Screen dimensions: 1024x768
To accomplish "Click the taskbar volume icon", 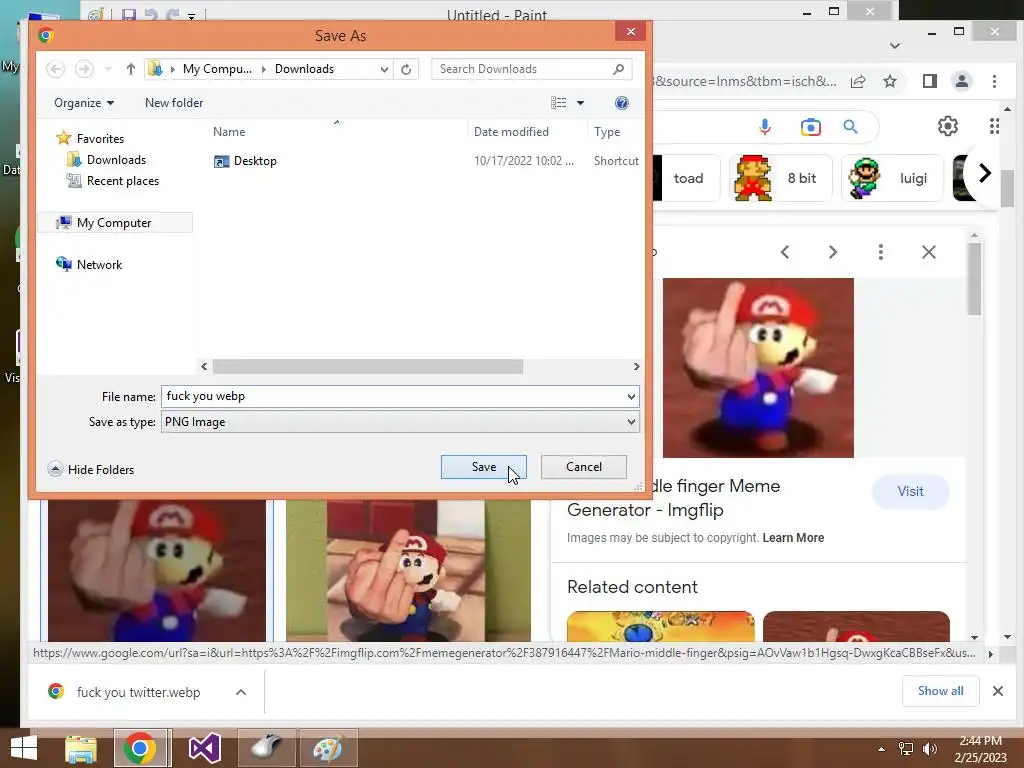I will click(929, 749).
